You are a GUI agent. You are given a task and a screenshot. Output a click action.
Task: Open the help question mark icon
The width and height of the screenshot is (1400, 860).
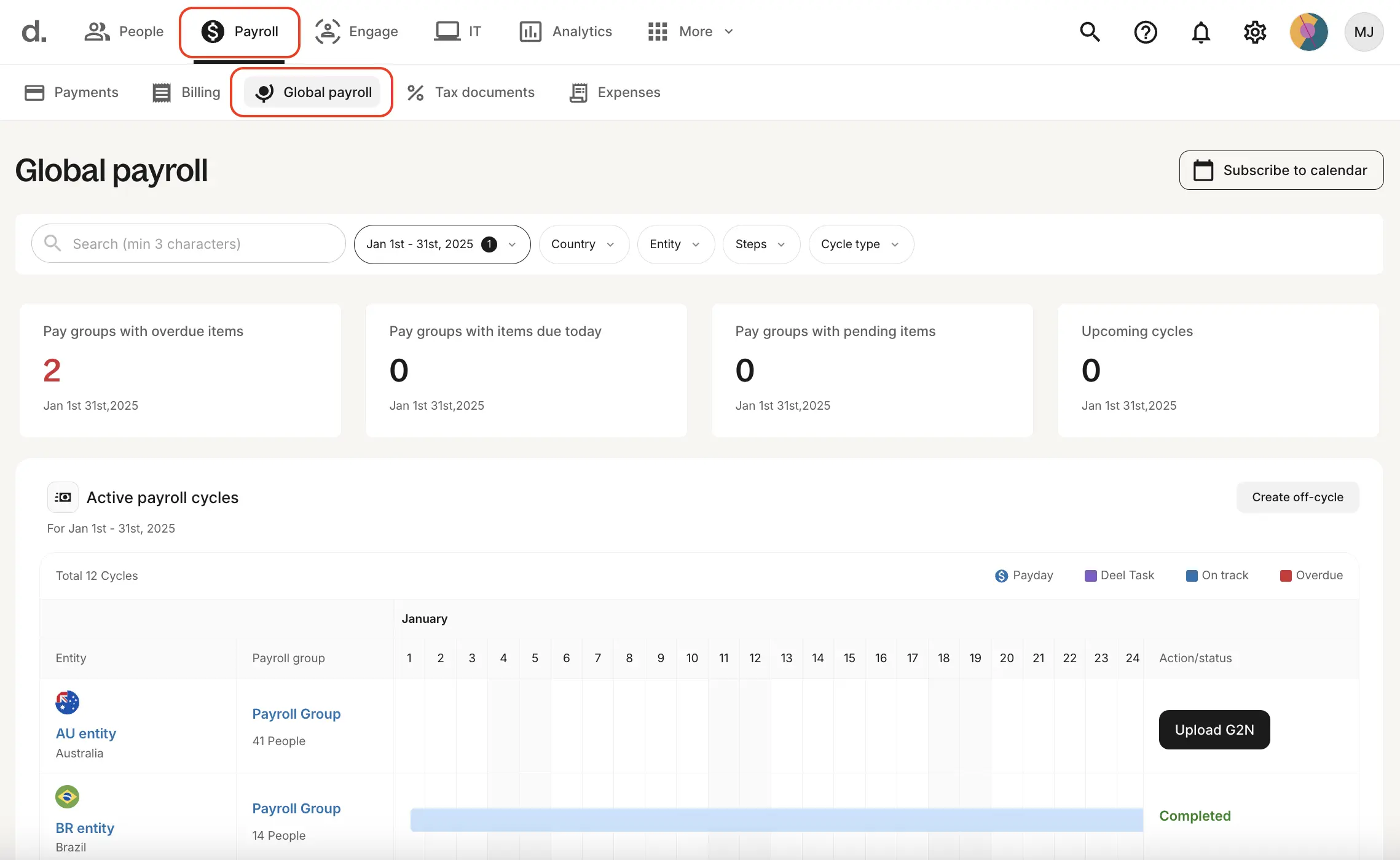click(1145, 31)
